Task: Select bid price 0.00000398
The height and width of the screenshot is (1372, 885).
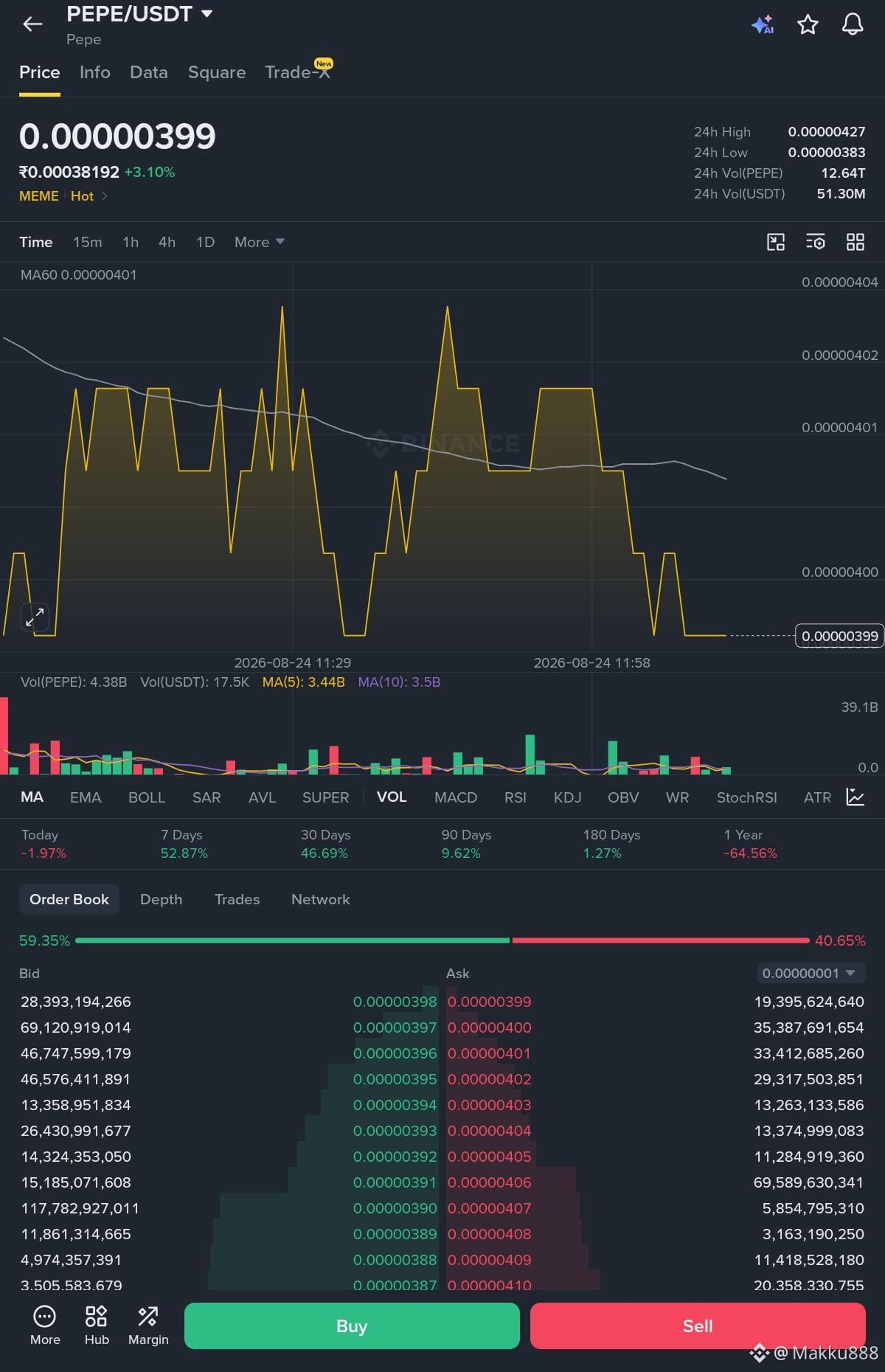Action: [395, 1002]
